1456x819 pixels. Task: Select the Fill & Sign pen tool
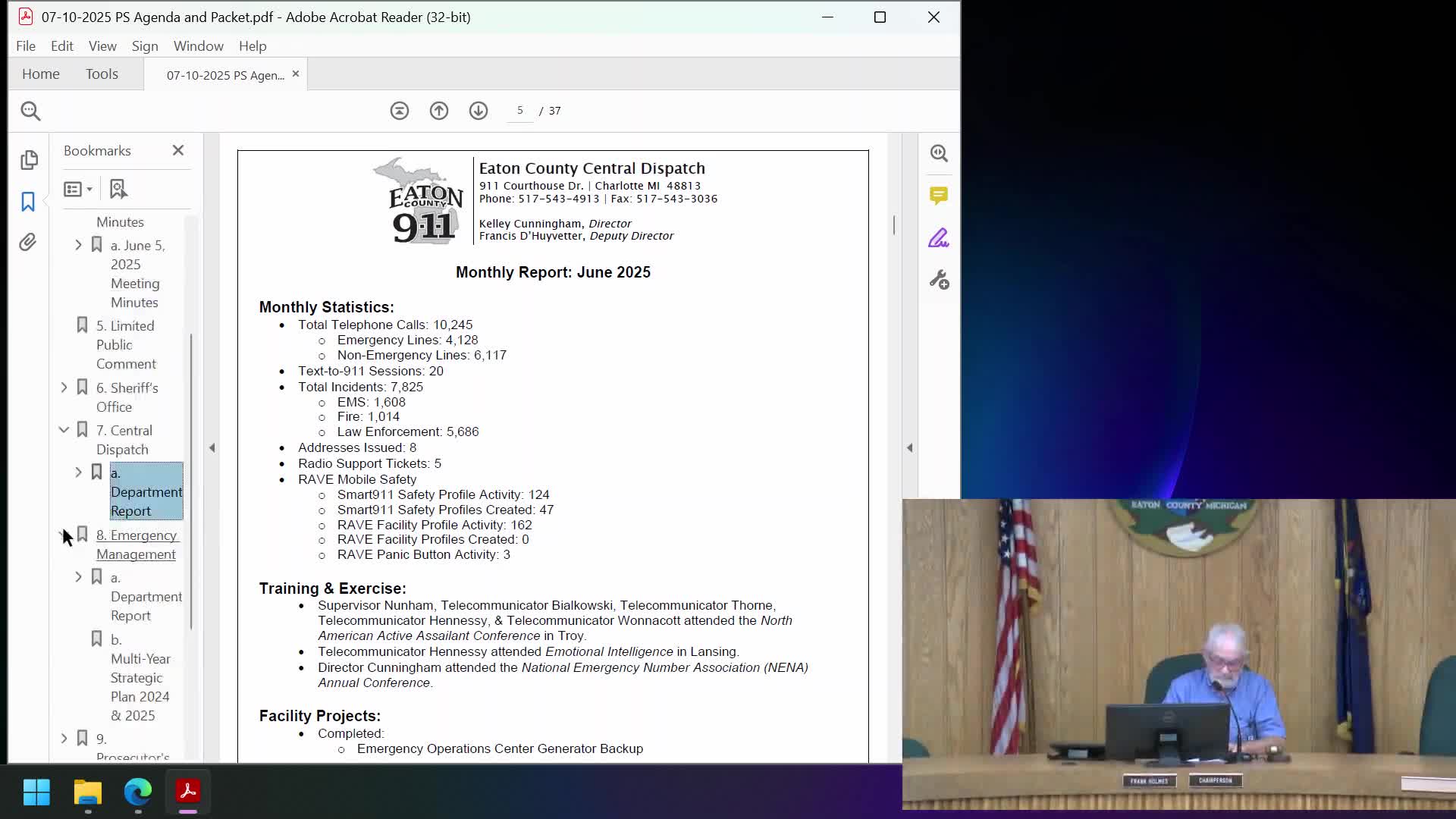point(939,238)
